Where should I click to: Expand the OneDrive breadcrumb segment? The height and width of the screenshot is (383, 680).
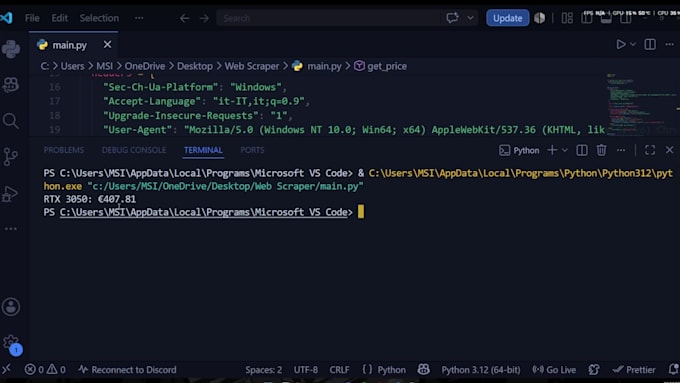145,66
